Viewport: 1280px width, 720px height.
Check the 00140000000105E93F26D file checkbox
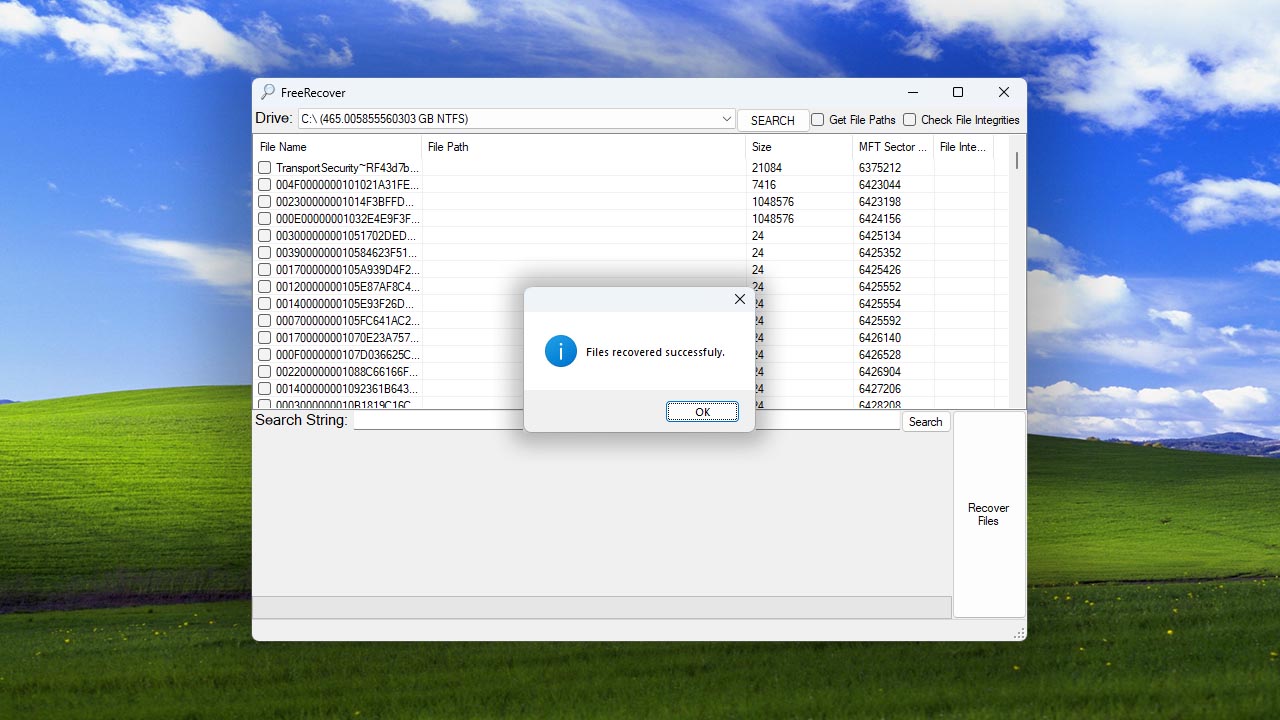click(x=265, y=304)
